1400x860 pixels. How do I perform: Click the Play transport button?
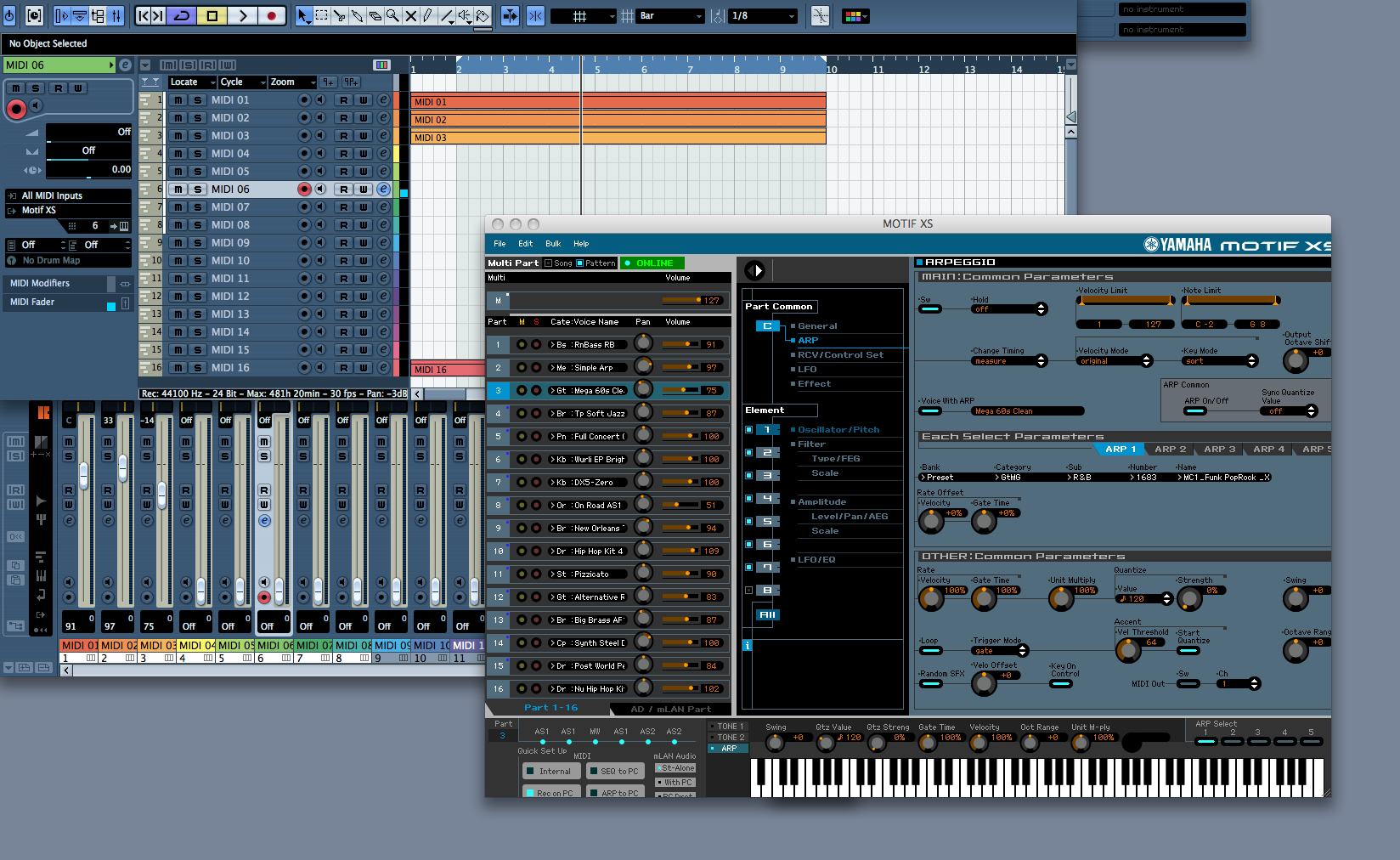(x=242, y=15)
